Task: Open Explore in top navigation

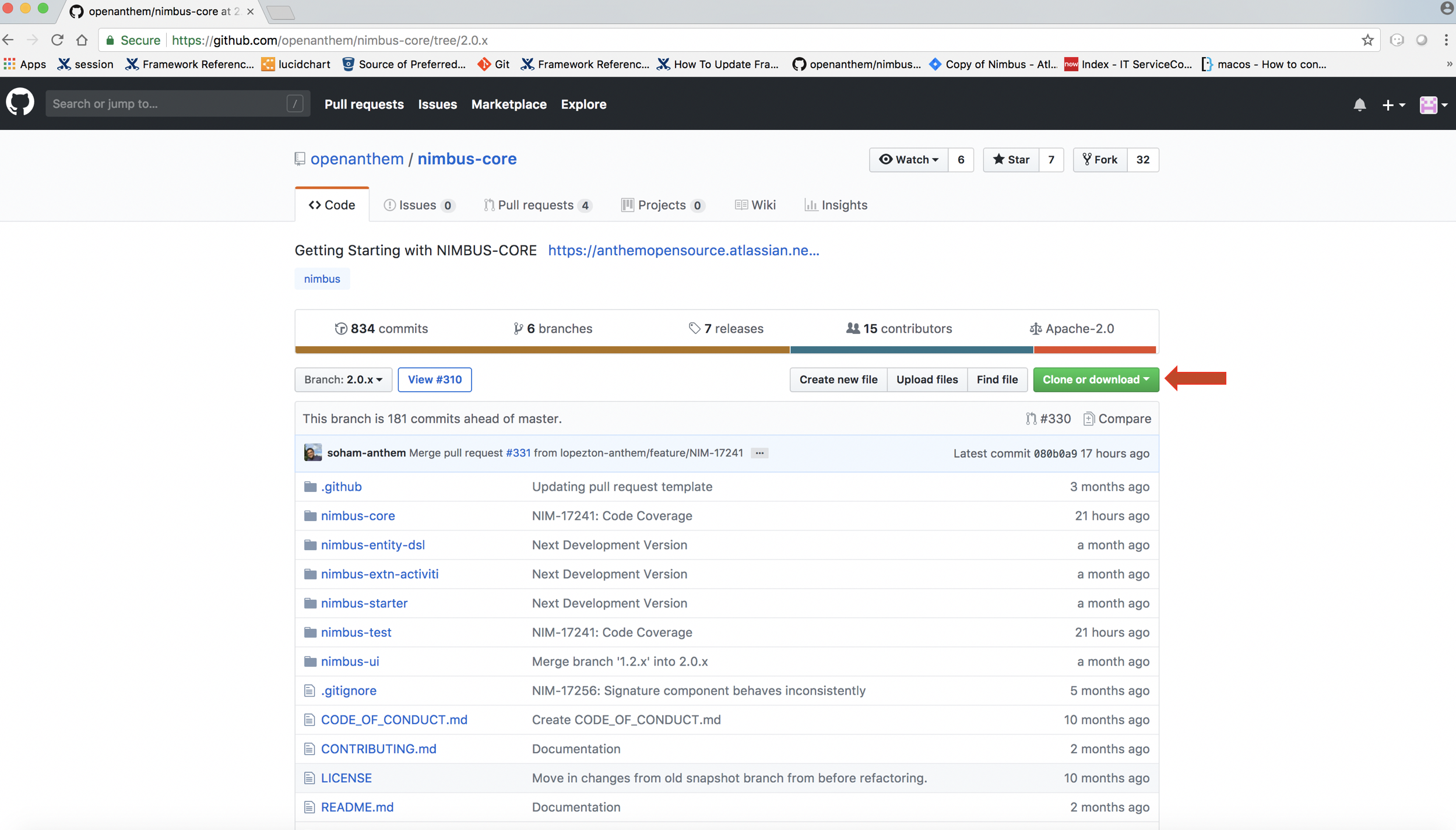Action: 583,104
